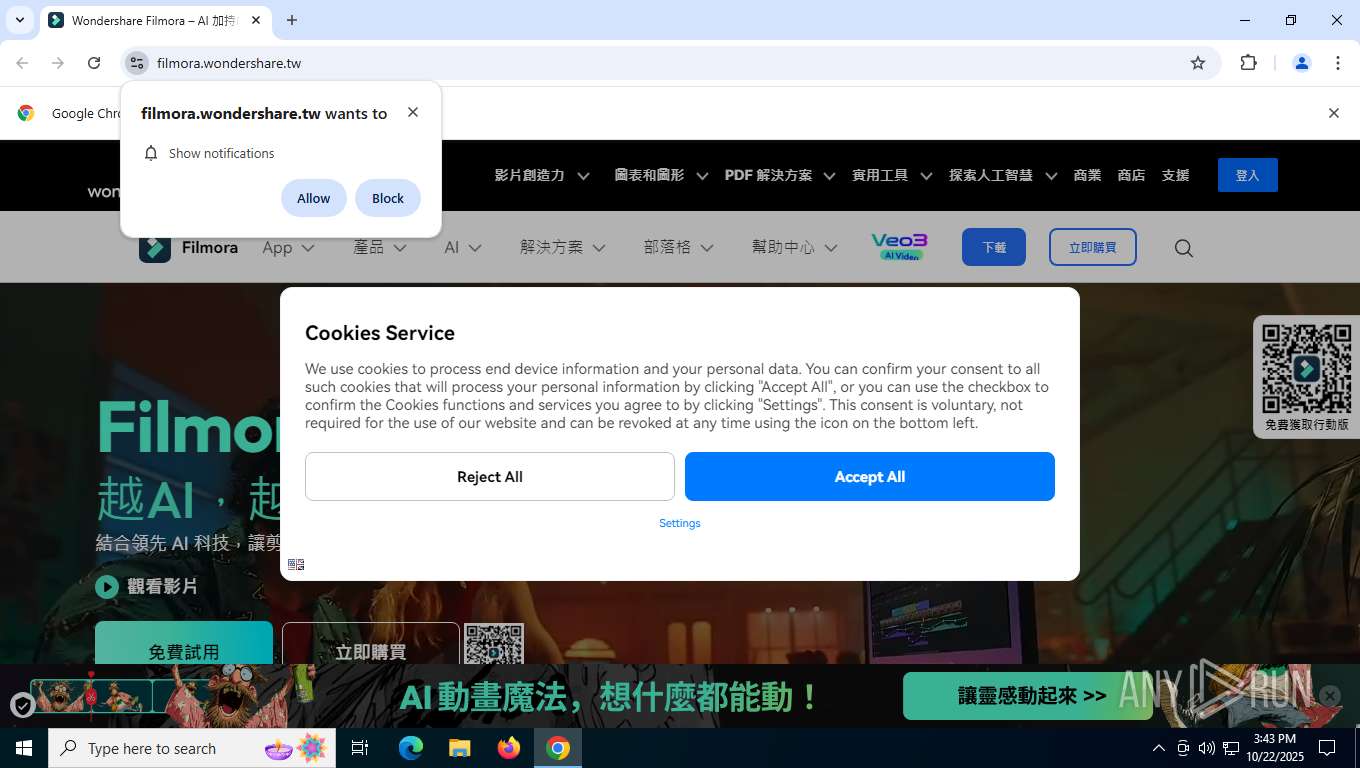Open the 商店 menu item
The image size is (1360, 768).
pos(1131,175)
